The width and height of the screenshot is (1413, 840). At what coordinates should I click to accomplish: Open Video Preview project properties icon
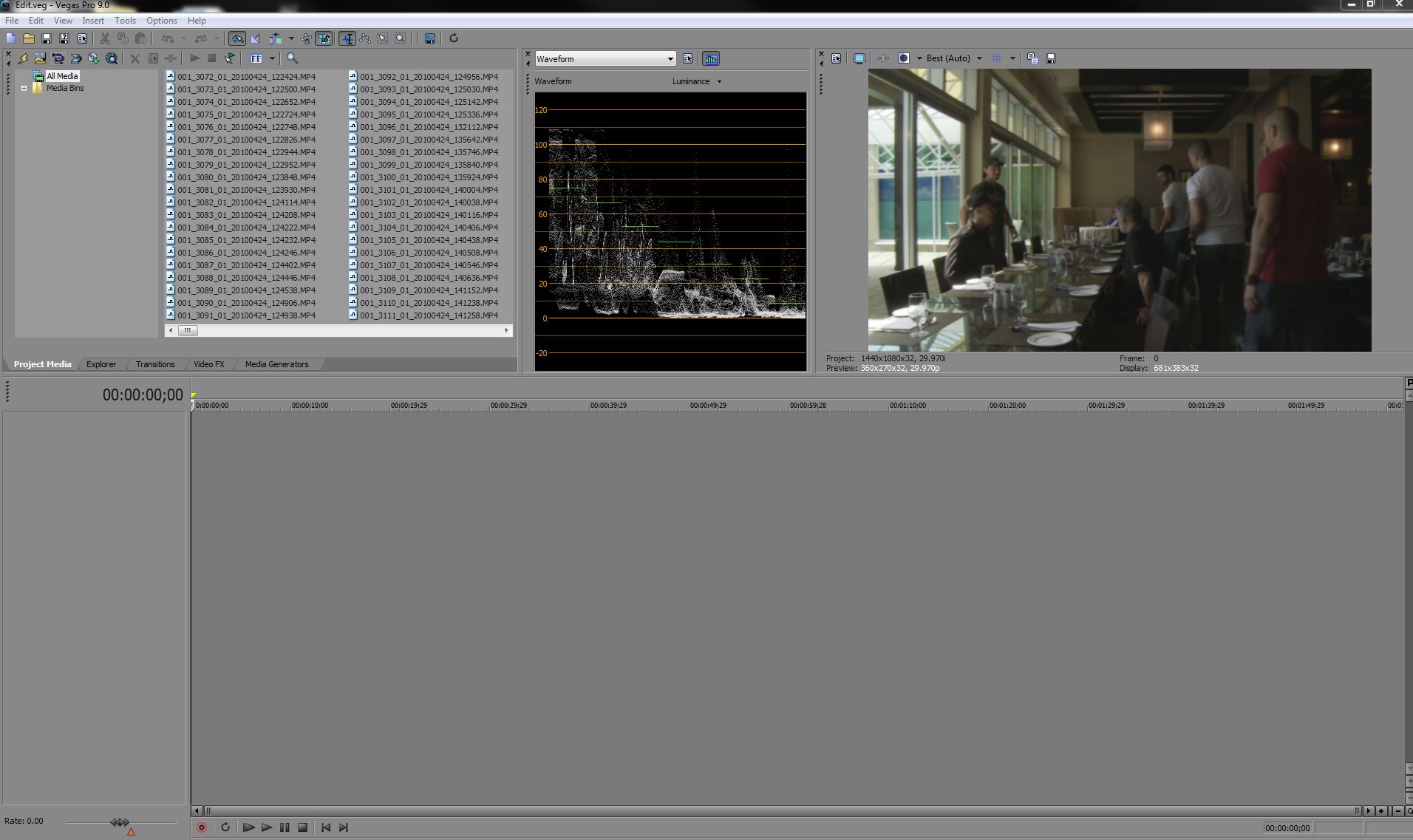[836, 58]
